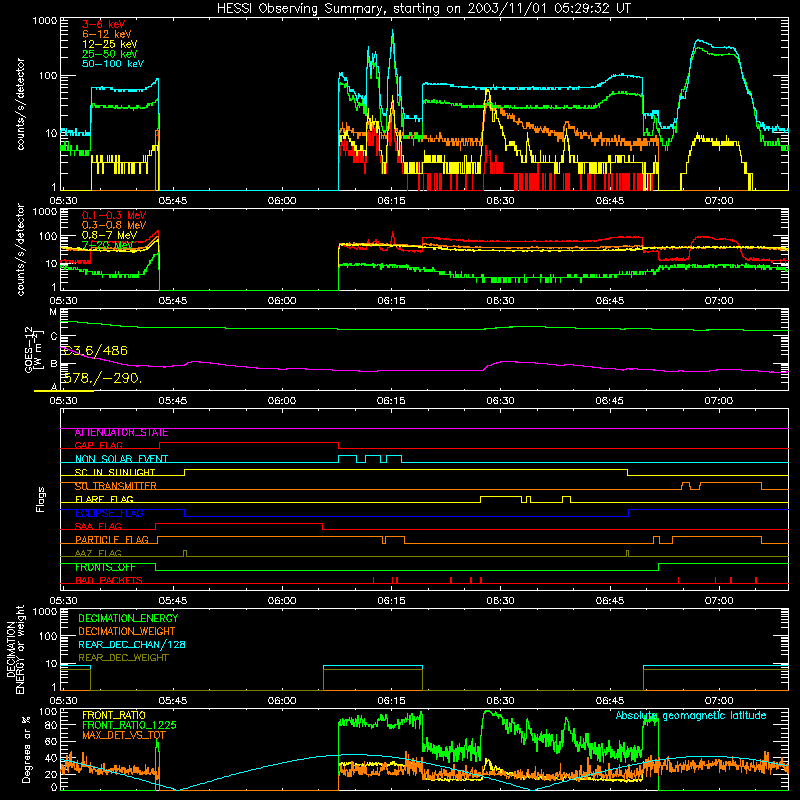Click the yellow FRONT_RATIO legend label

click(x=114, y=716)
